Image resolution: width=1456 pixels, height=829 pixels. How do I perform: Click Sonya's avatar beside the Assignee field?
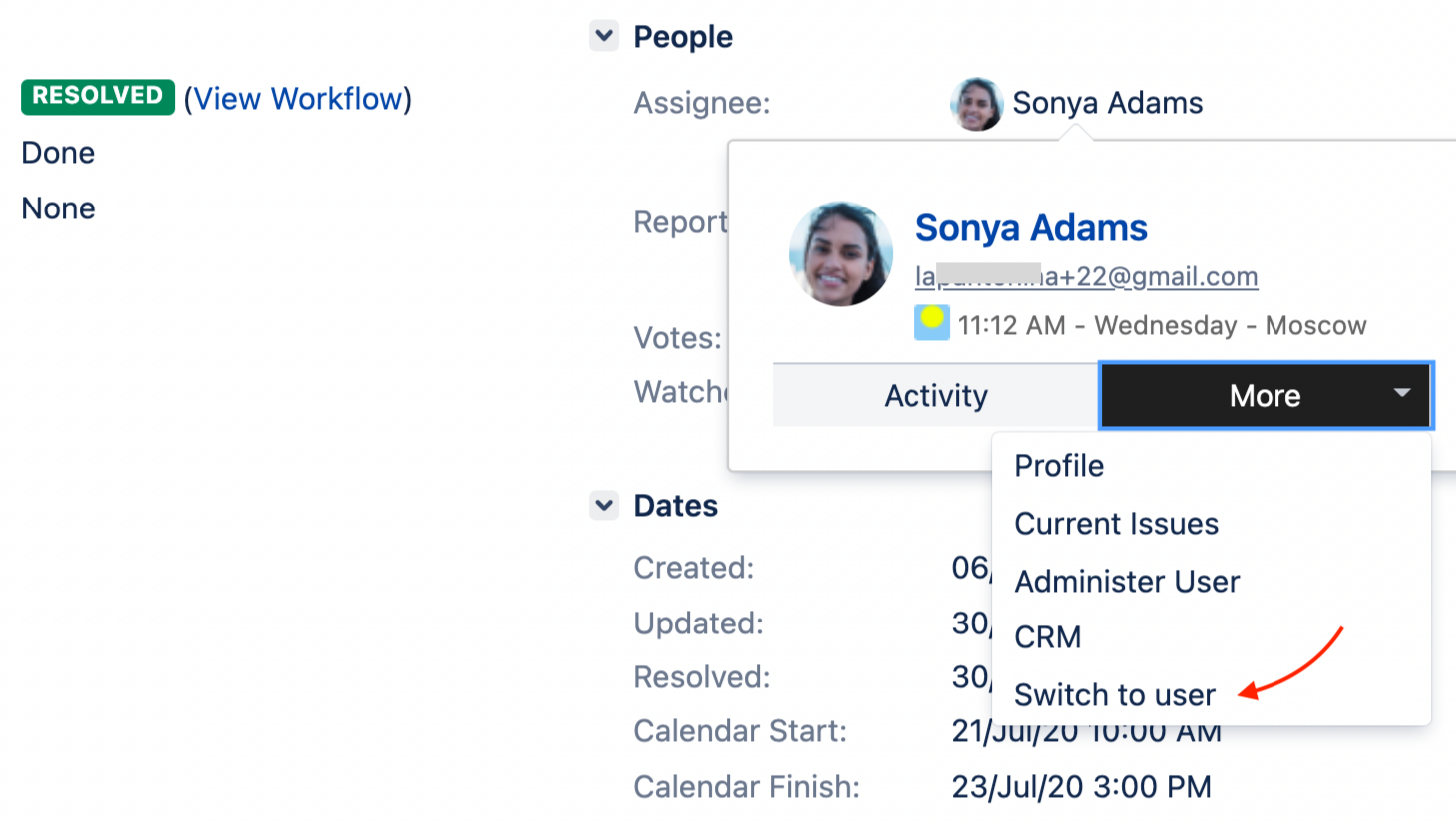coord(977,103)
